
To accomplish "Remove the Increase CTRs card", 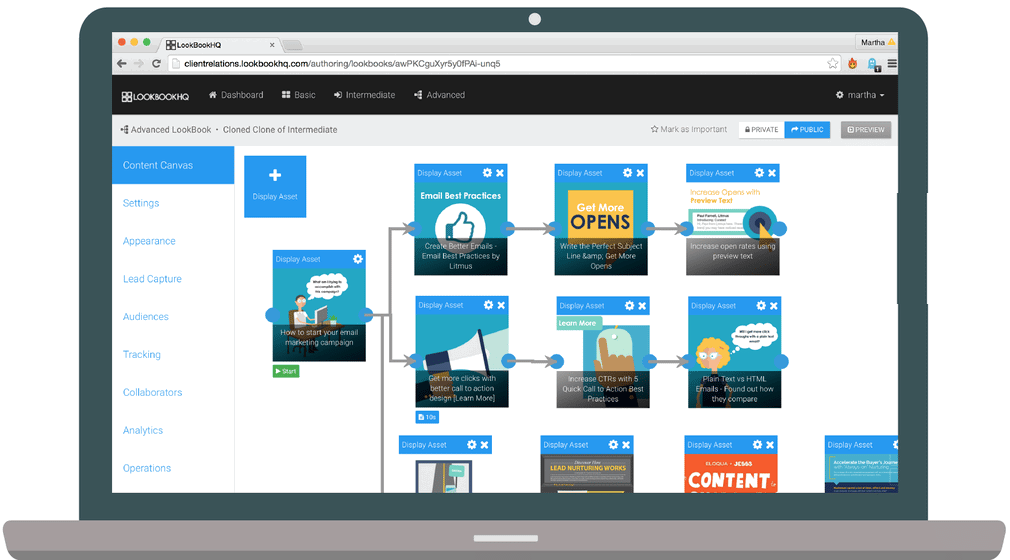I will point(642,306).
